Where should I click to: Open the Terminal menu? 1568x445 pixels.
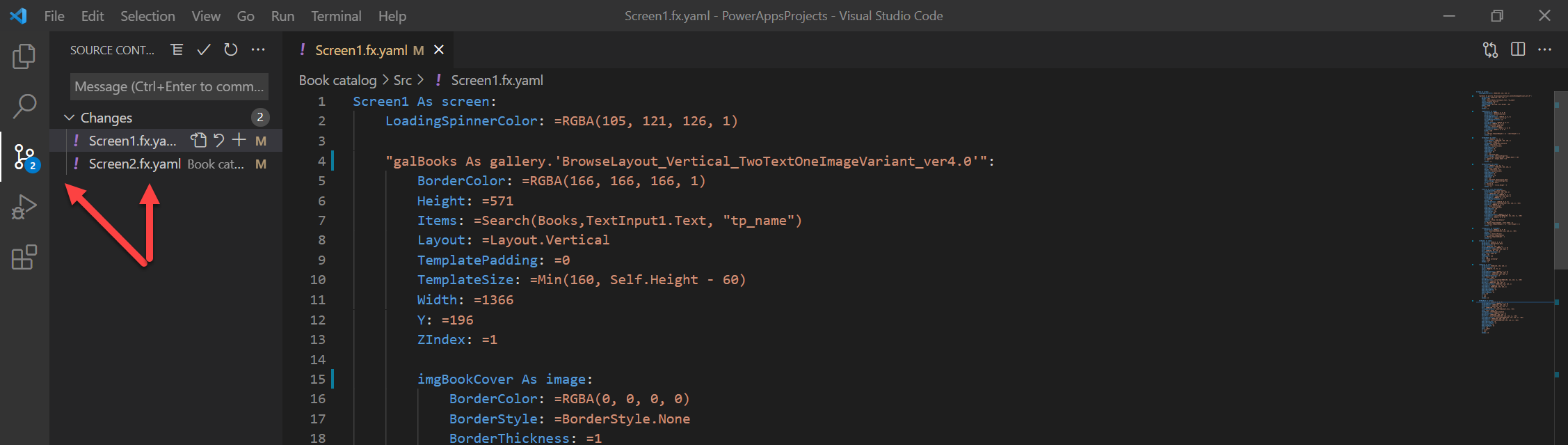pos(336,16)
